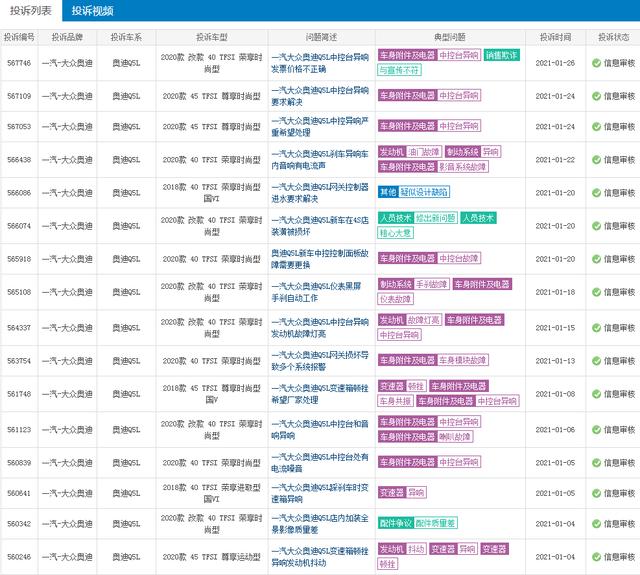Click the 修出新问题 tag in row 566074

(436, 218)
